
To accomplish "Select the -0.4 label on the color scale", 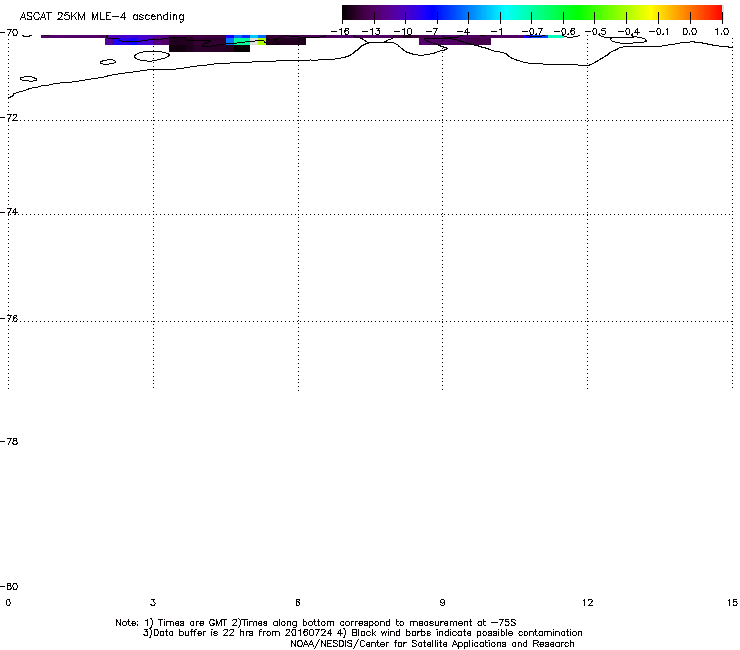I will [629, 32].
